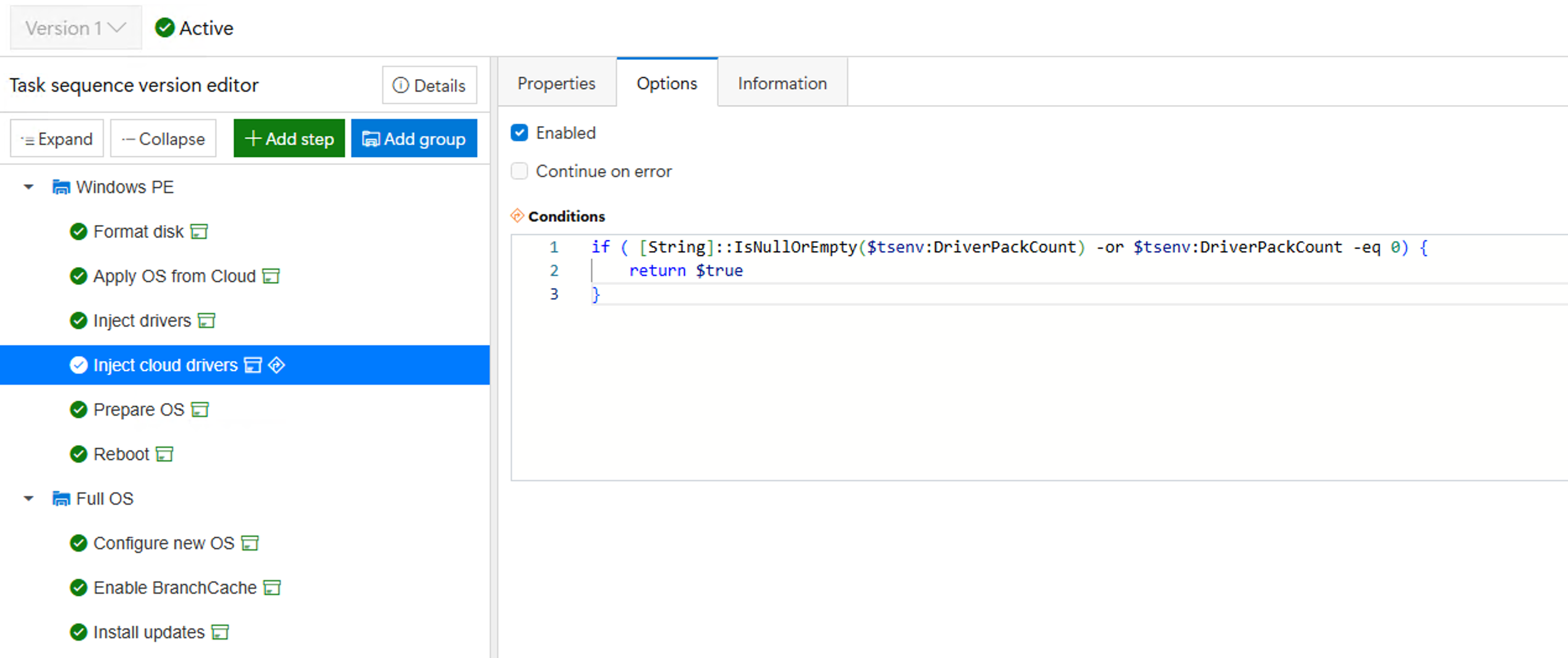Click the condition diamond icon on Inject cloud drivers
Screen dimensions: 1568x658
pyautogui.click(x=276, y=365)
